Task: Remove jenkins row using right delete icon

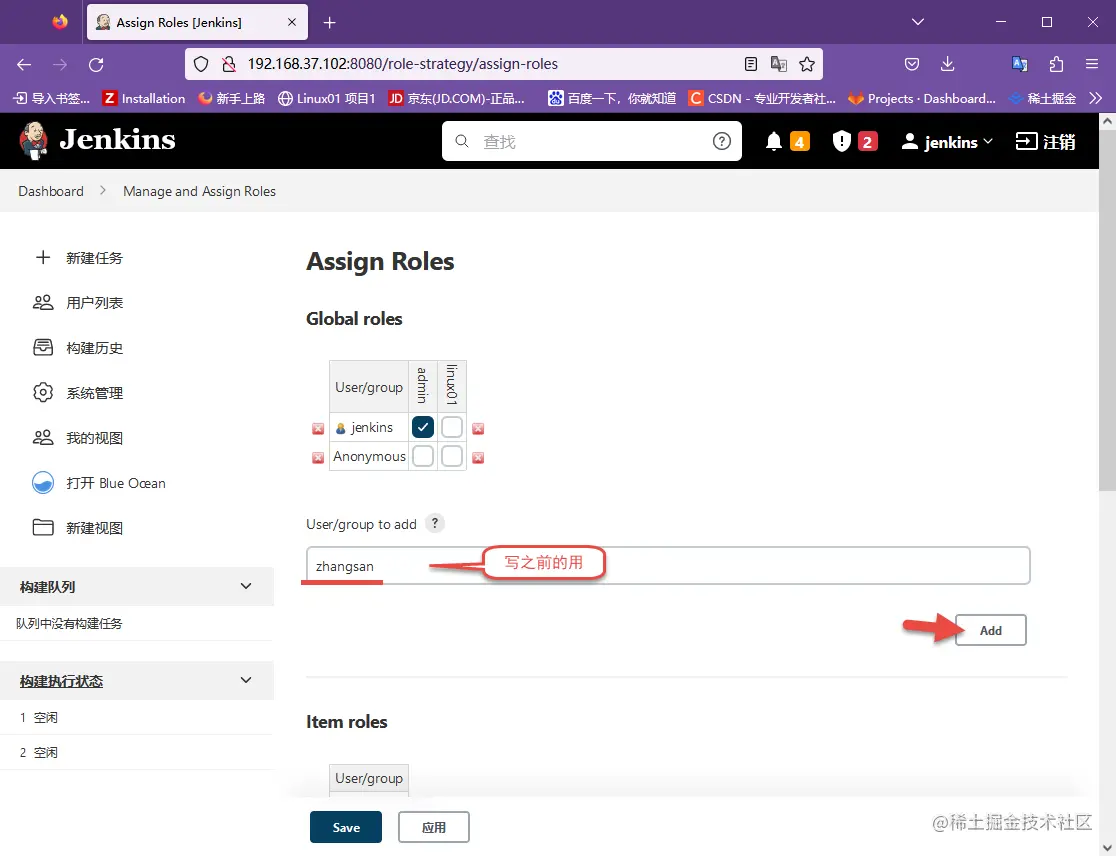Action: (x=478, y=428)
